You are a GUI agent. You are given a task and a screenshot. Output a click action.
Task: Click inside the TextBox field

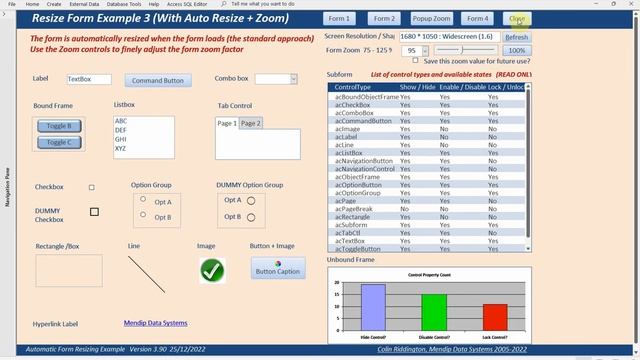point(89,79)
